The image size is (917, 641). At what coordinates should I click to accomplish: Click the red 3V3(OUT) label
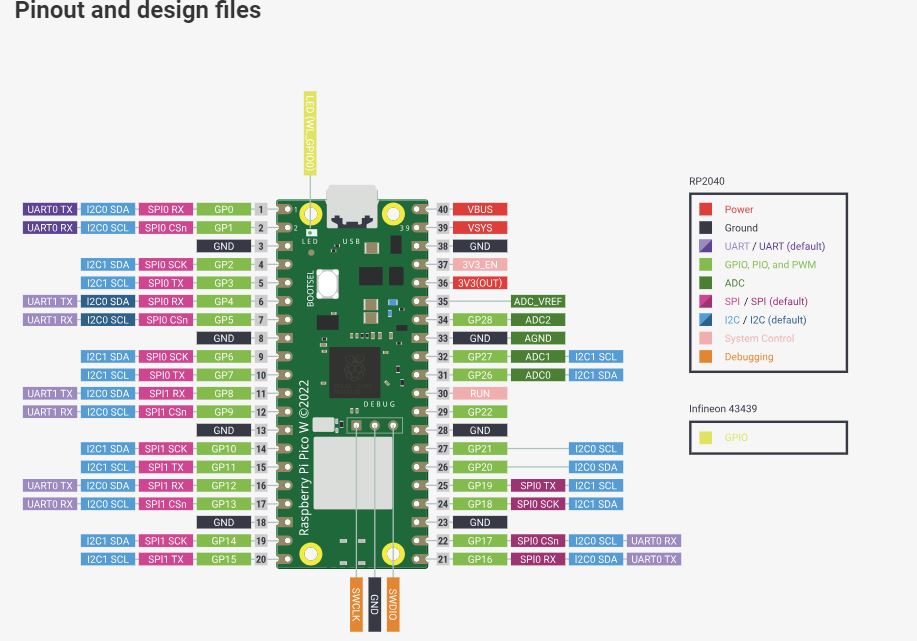[x=480, y=283]
